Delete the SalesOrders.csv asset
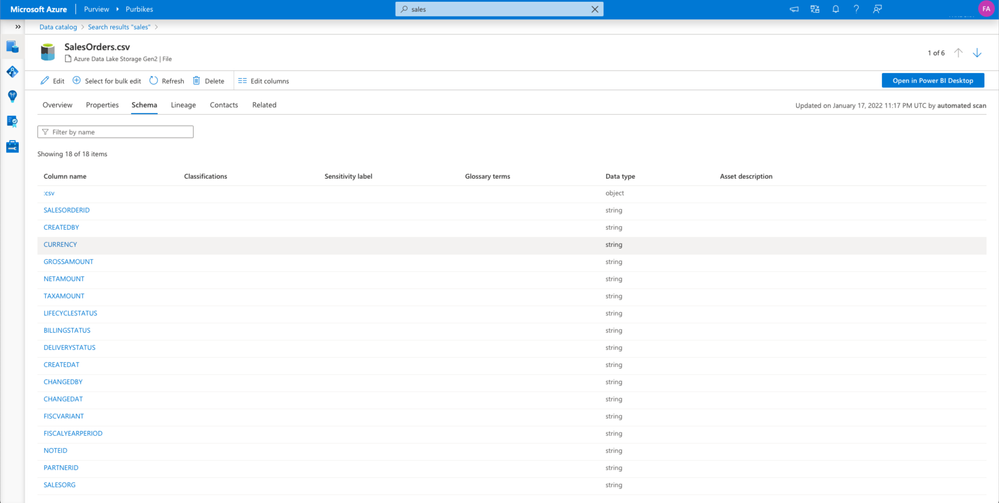Screen dimensions: 999x503 208,81
